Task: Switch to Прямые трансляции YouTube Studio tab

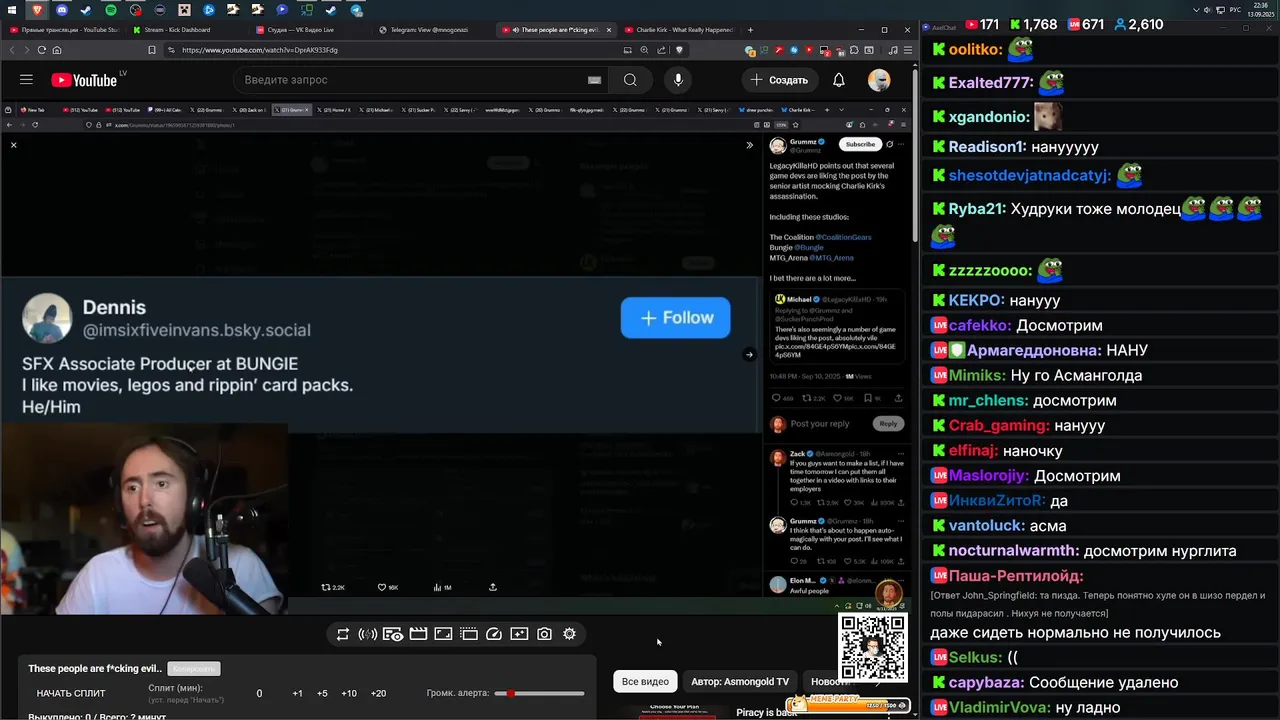Action: point(63,30)
